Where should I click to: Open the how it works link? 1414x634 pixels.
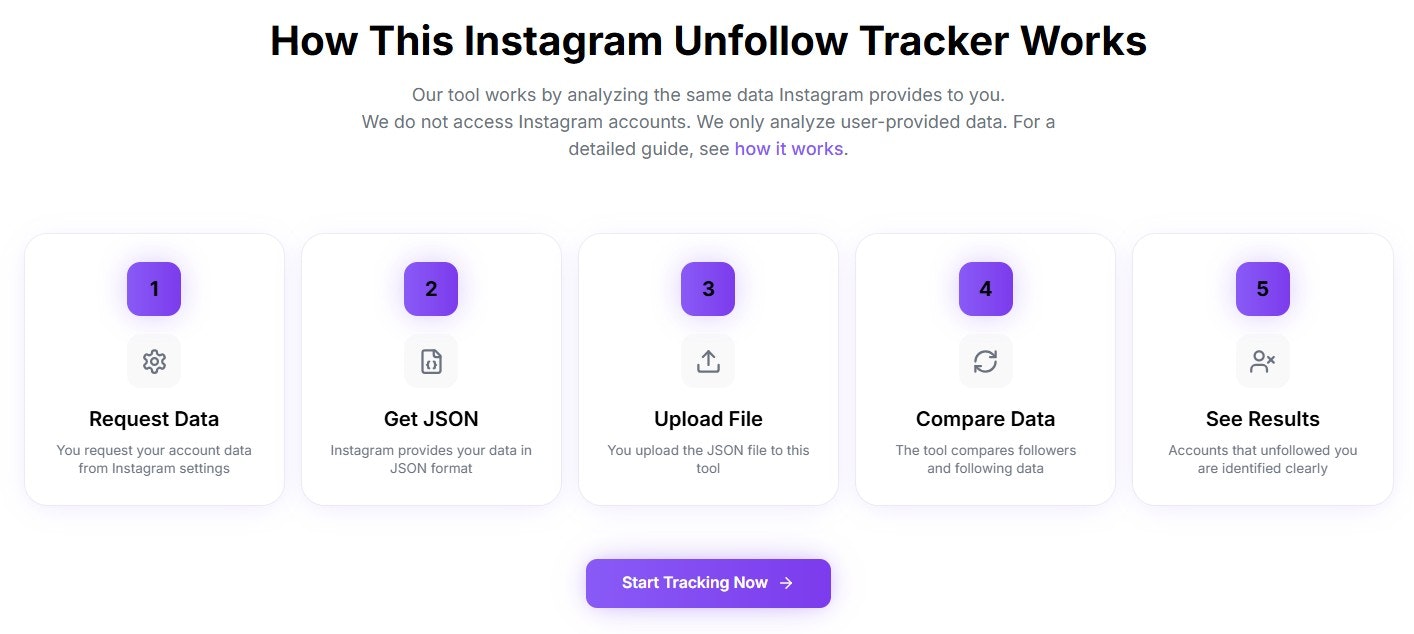point(788,148)
